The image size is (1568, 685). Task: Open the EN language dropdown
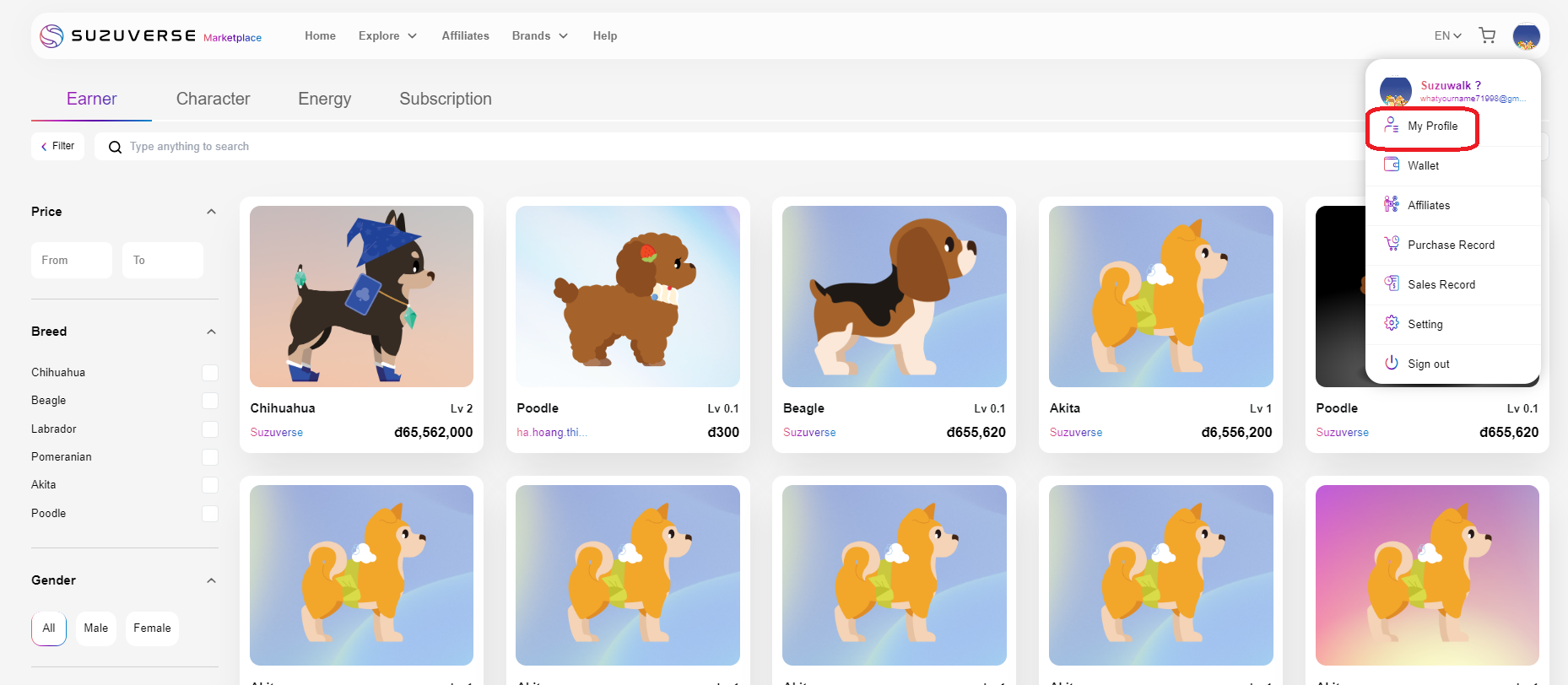pos(1447,36)
